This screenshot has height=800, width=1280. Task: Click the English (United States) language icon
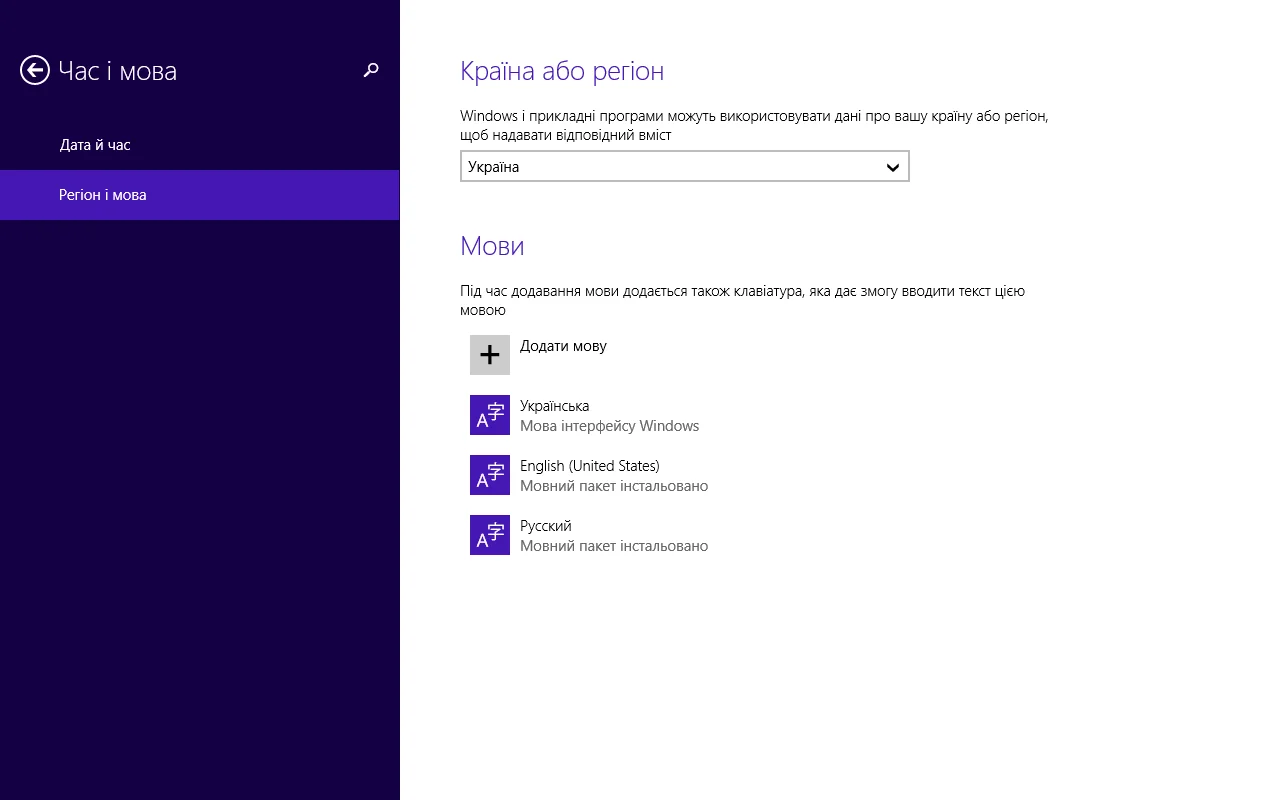[x=490, y=475]
